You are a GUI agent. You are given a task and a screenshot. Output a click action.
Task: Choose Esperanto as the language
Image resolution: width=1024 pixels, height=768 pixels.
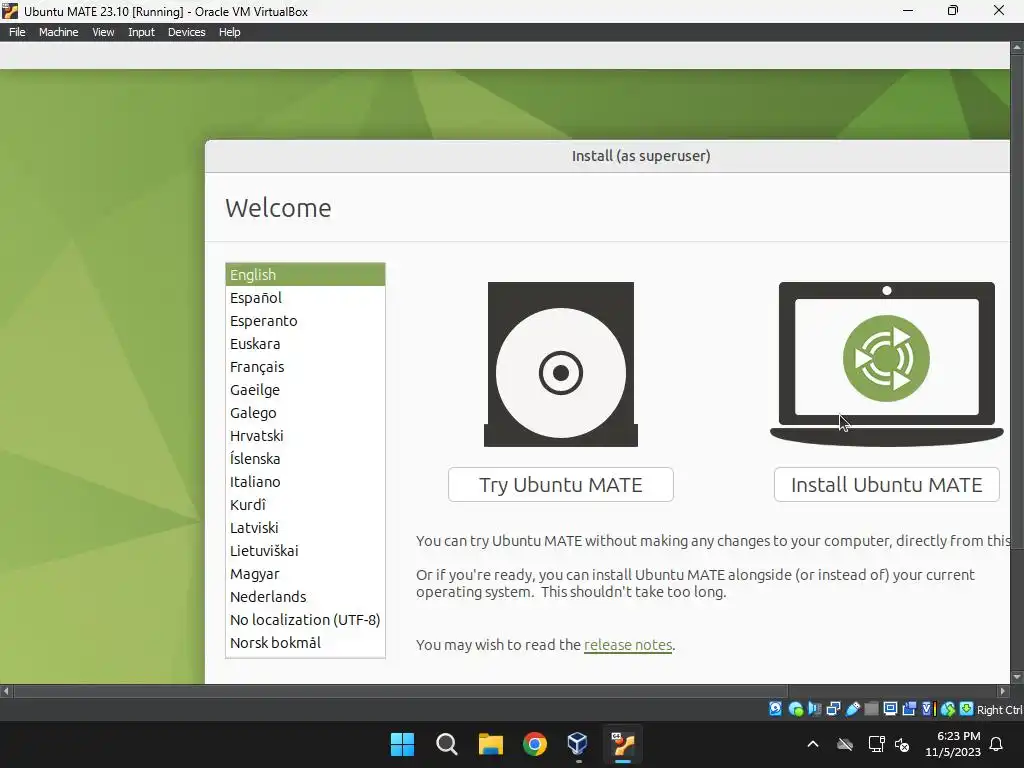[305, 321]
